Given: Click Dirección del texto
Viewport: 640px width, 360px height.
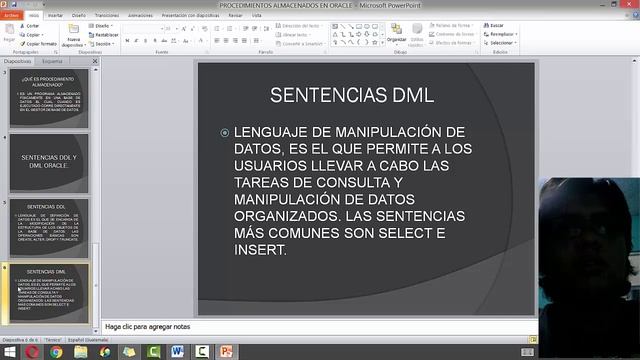Looking at the screenshot, I should click(299, 26).
